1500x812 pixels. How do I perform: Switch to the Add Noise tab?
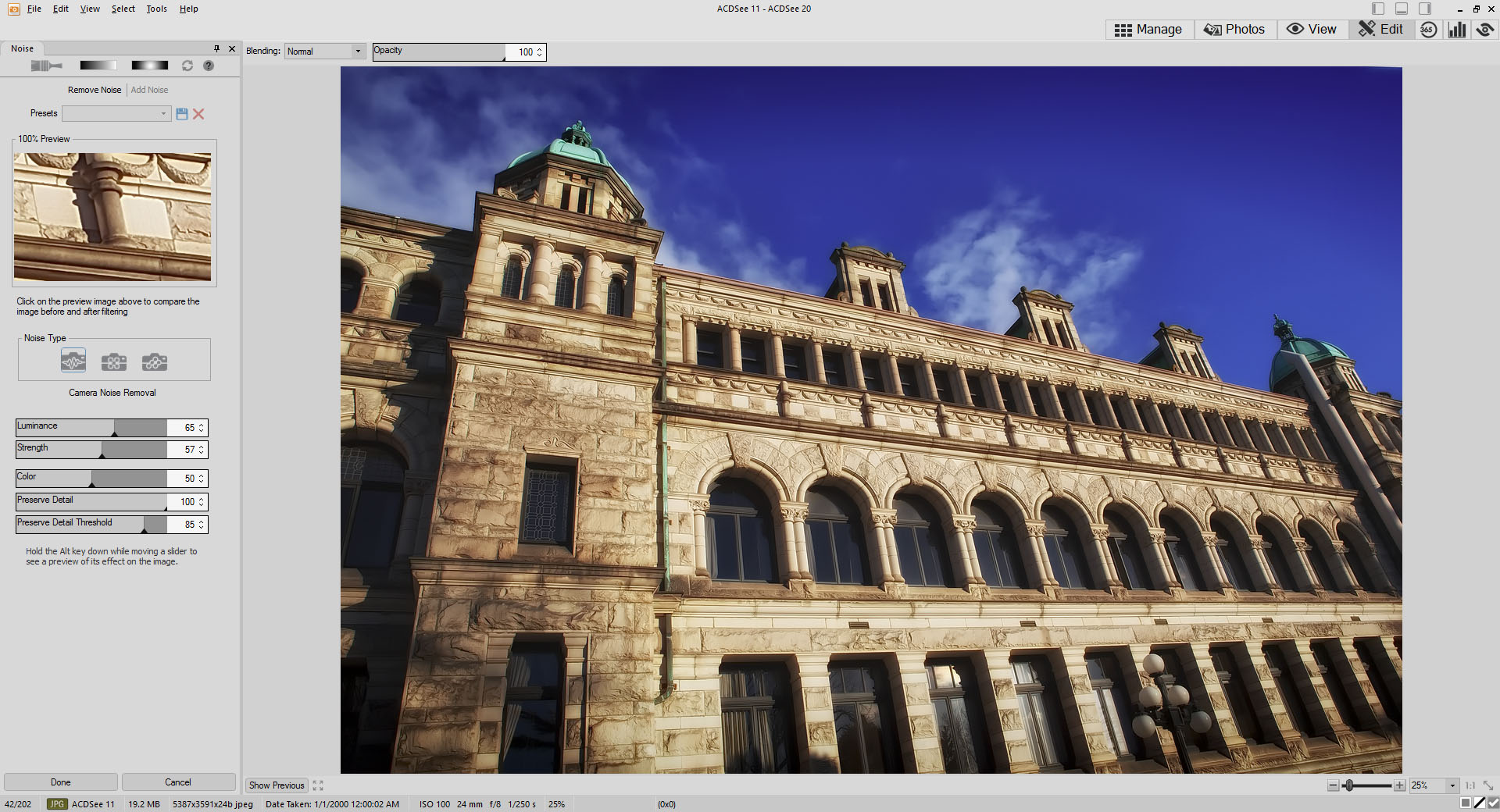coord(149,90)
